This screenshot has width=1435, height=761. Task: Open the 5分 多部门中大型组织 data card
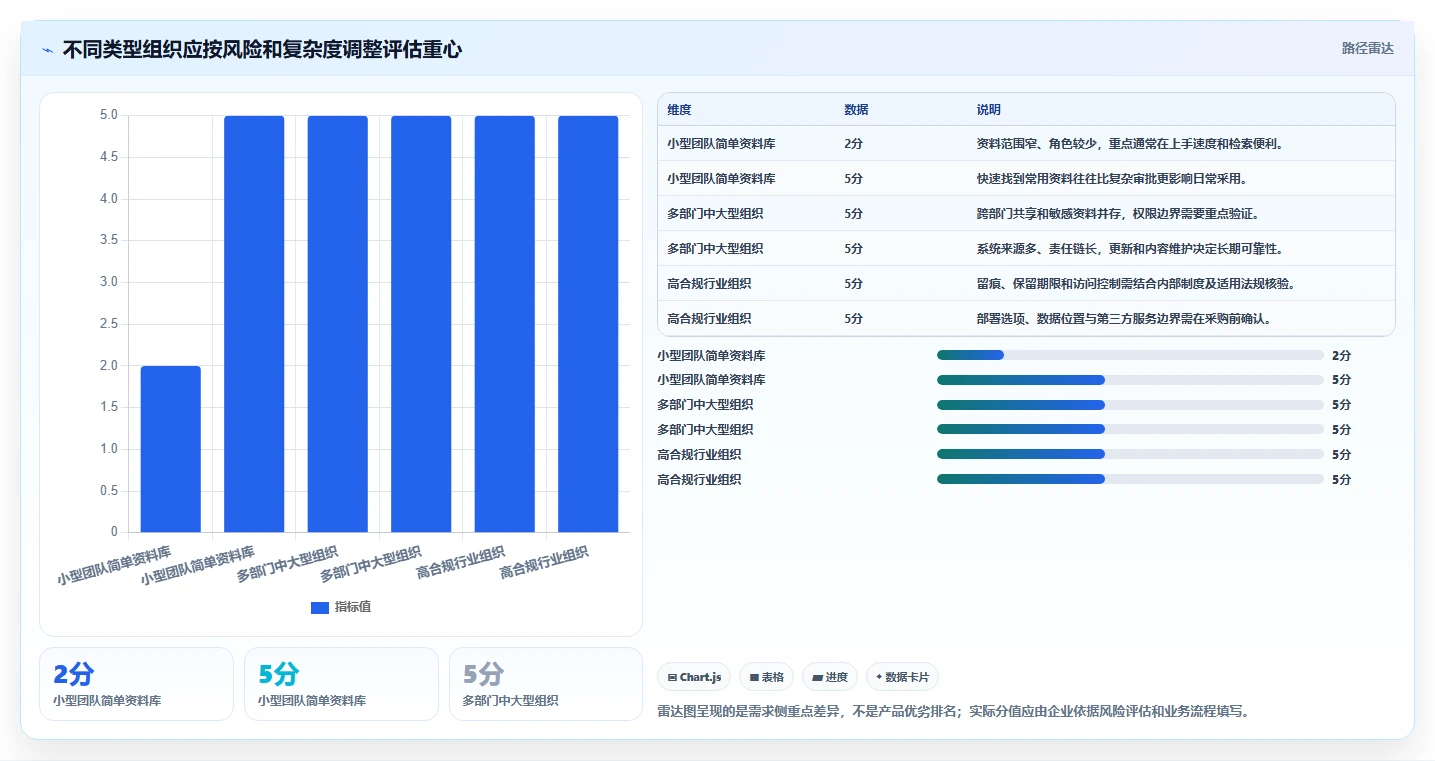tap(546, 684)
